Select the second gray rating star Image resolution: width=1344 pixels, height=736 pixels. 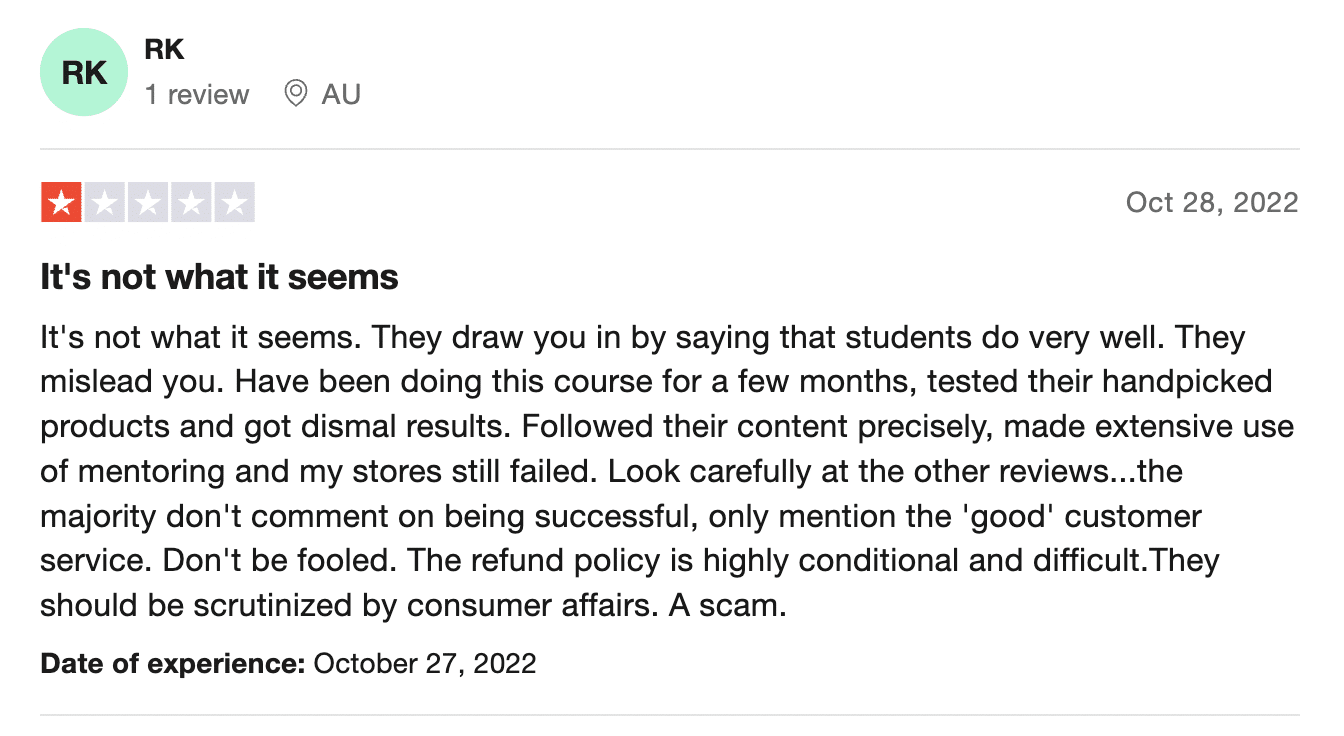104,202
